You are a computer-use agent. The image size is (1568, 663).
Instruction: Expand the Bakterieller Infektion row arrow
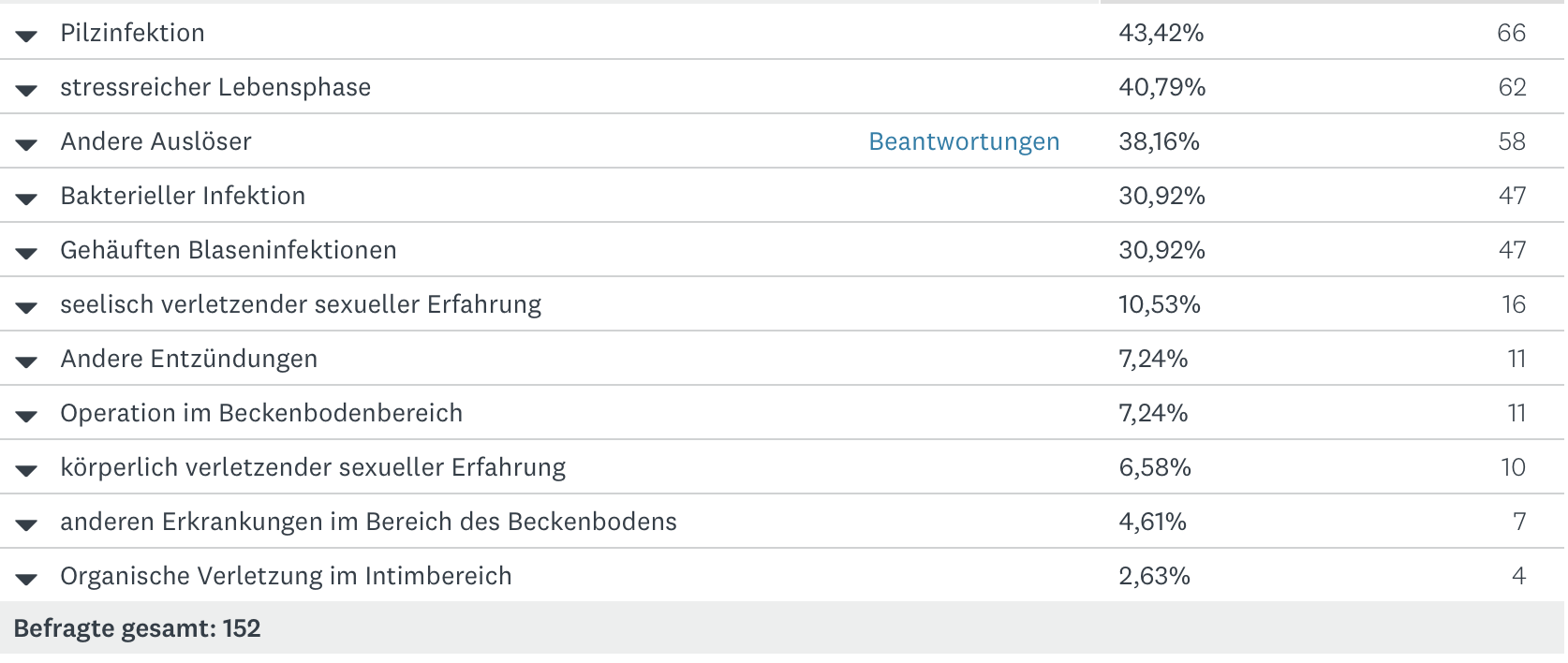[26, 199]
